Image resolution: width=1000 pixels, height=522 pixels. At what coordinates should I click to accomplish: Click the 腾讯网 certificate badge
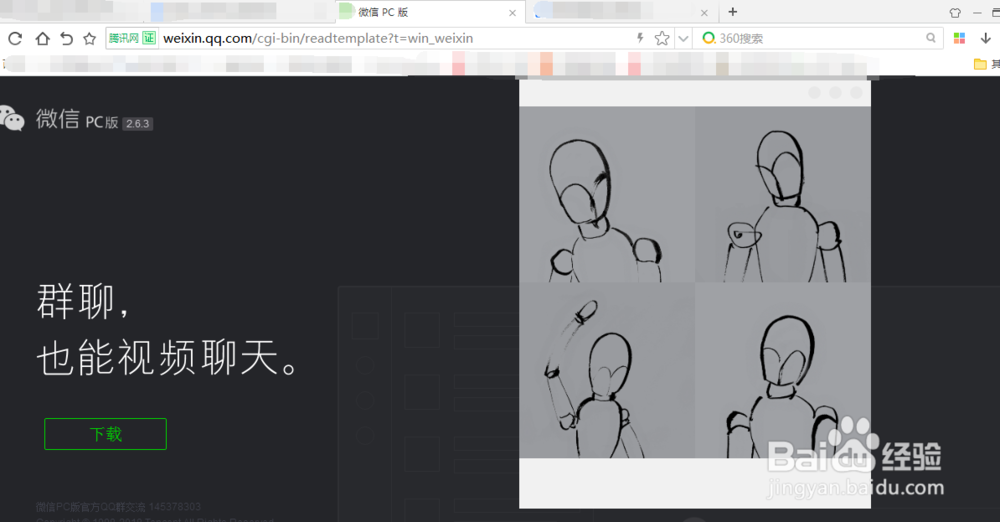132,38
